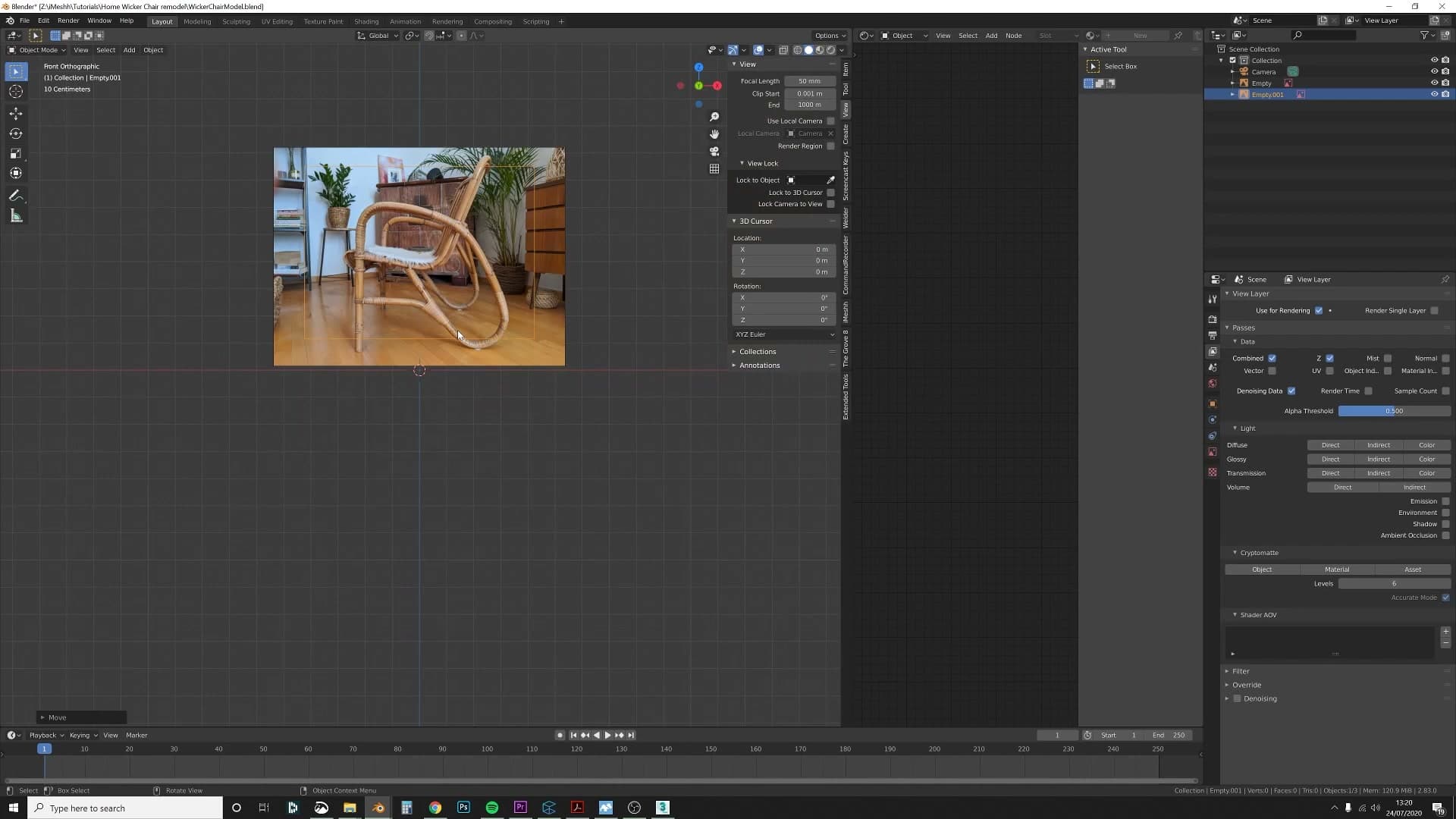The image size is (1456, 819).
Task: Select the Rotate tool
Action: pyautogui.click(x=16, y=133)
